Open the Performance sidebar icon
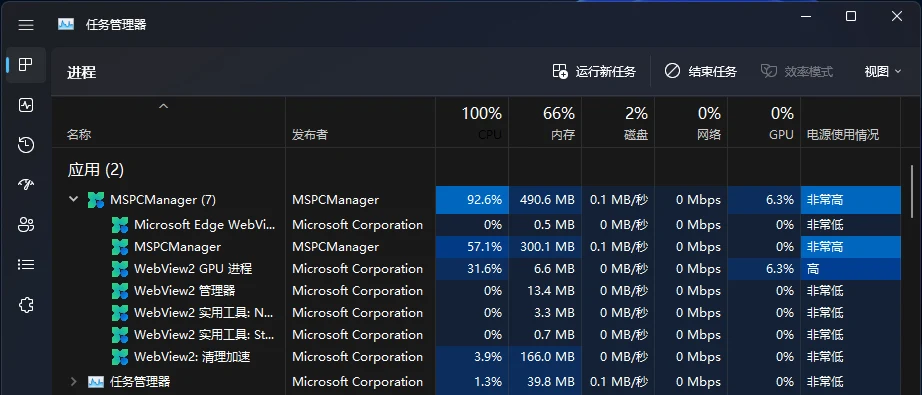This screenshot has width=922, height=395. pyautogui.click(x=26, y=105)
